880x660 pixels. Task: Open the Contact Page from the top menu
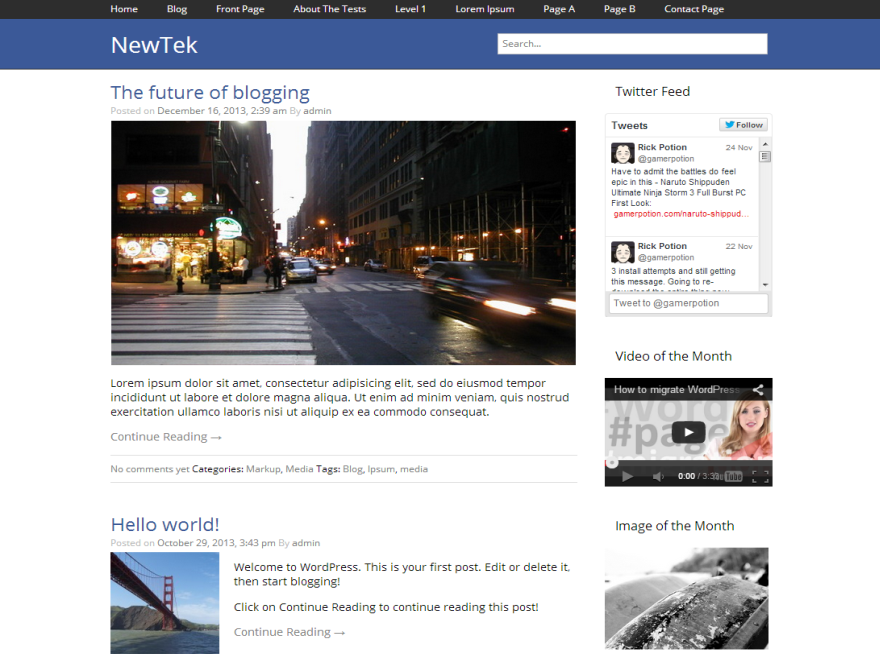(694, 9)
